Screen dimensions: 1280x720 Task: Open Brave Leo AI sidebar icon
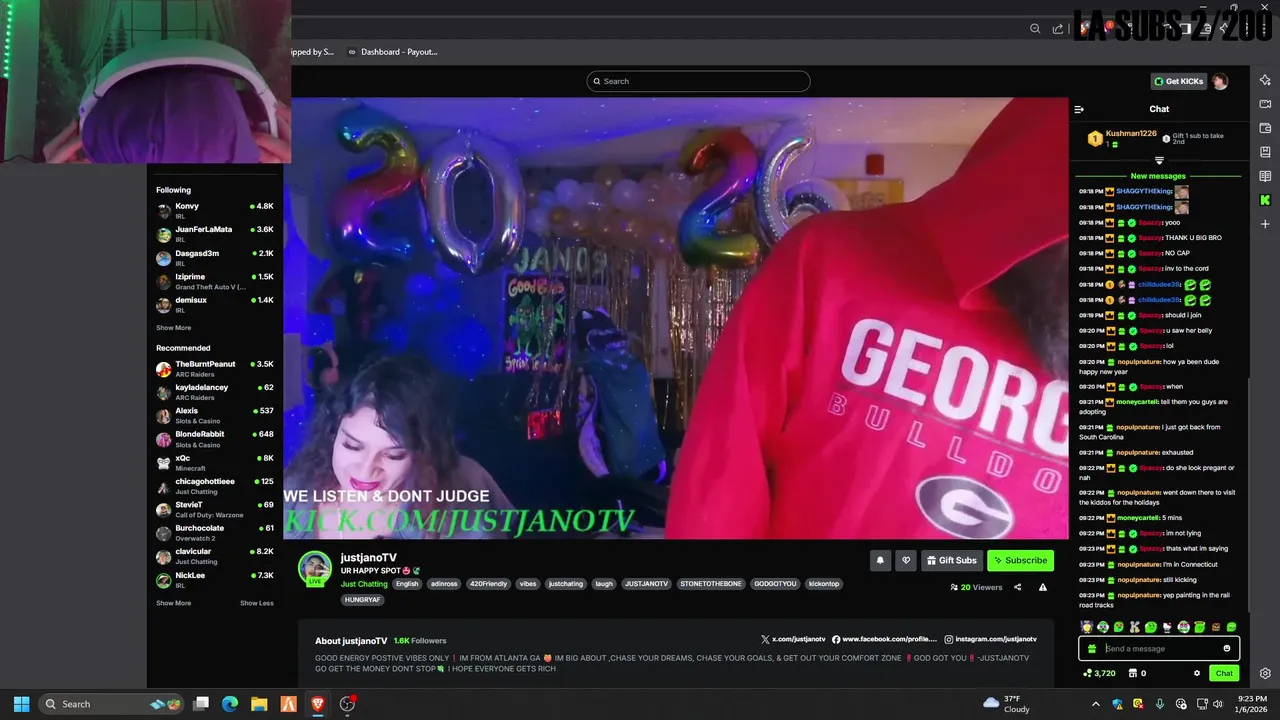click(x=1265, y=80)
